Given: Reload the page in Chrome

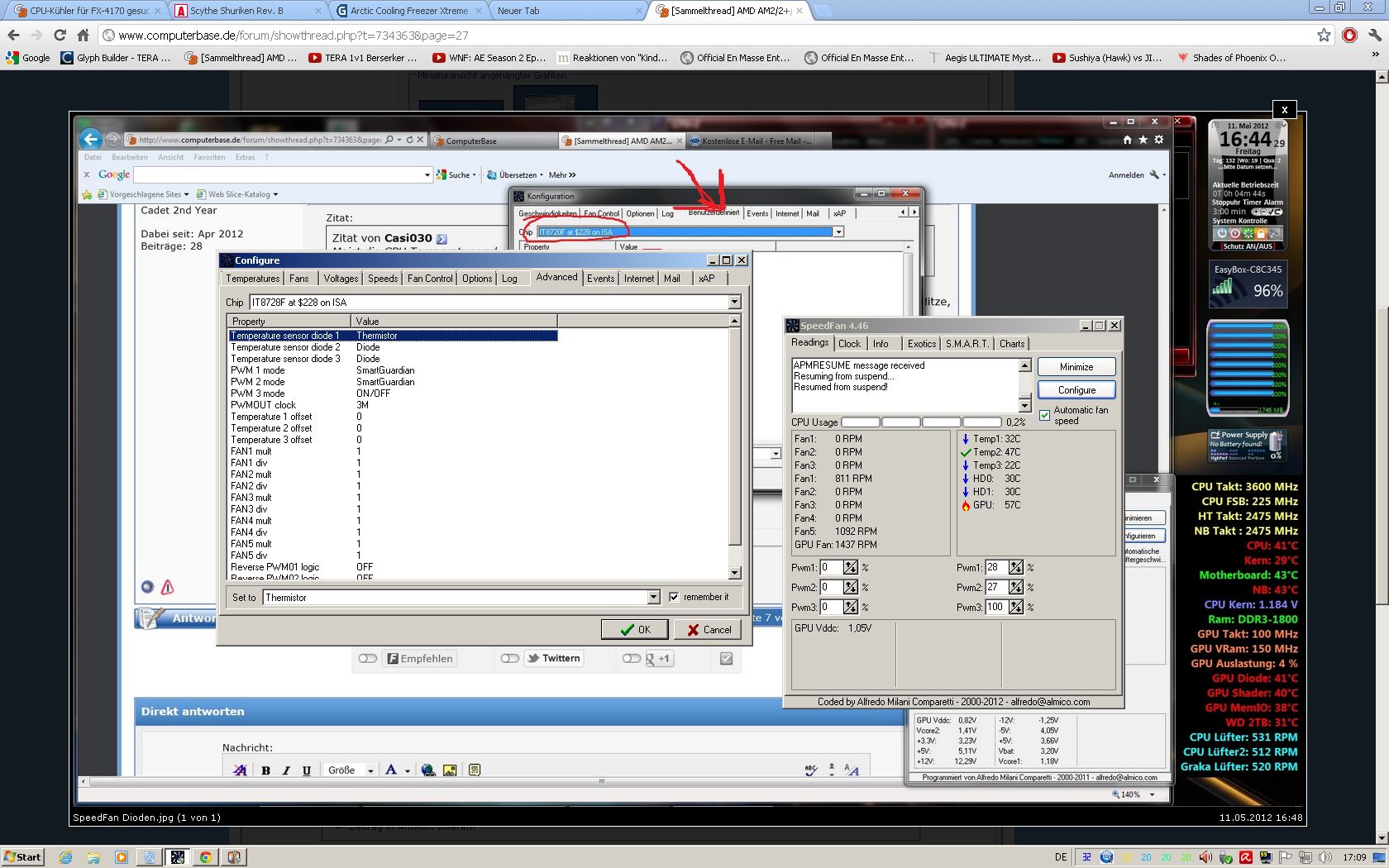Looking at the screenshot, I should click(60, 36).
